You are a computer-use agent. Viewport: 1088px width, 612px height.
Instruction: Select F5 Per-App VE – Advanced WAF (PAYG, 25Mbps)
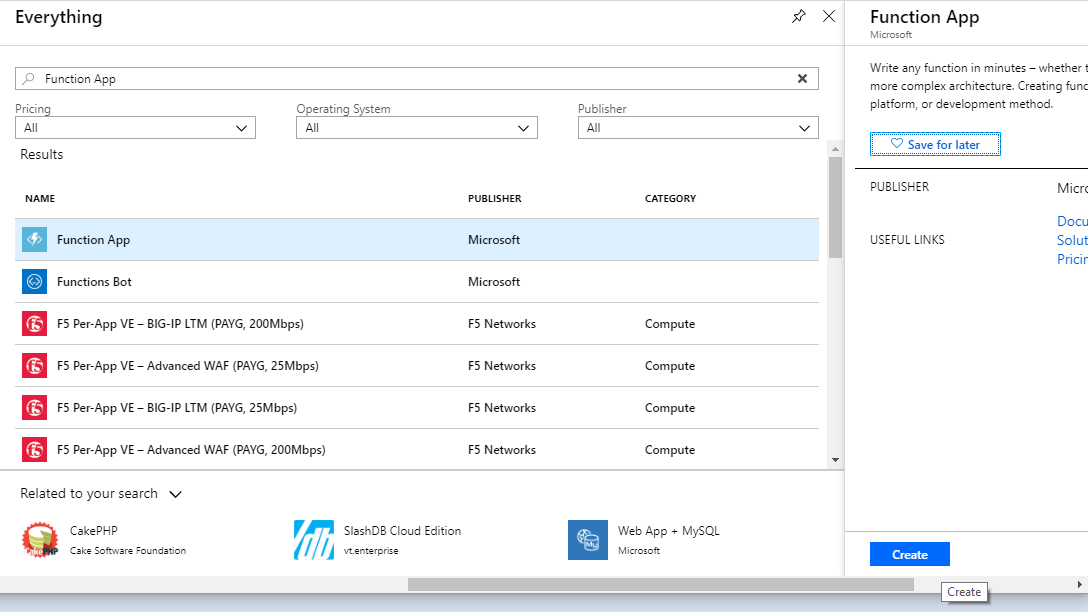tap(416, 366)
